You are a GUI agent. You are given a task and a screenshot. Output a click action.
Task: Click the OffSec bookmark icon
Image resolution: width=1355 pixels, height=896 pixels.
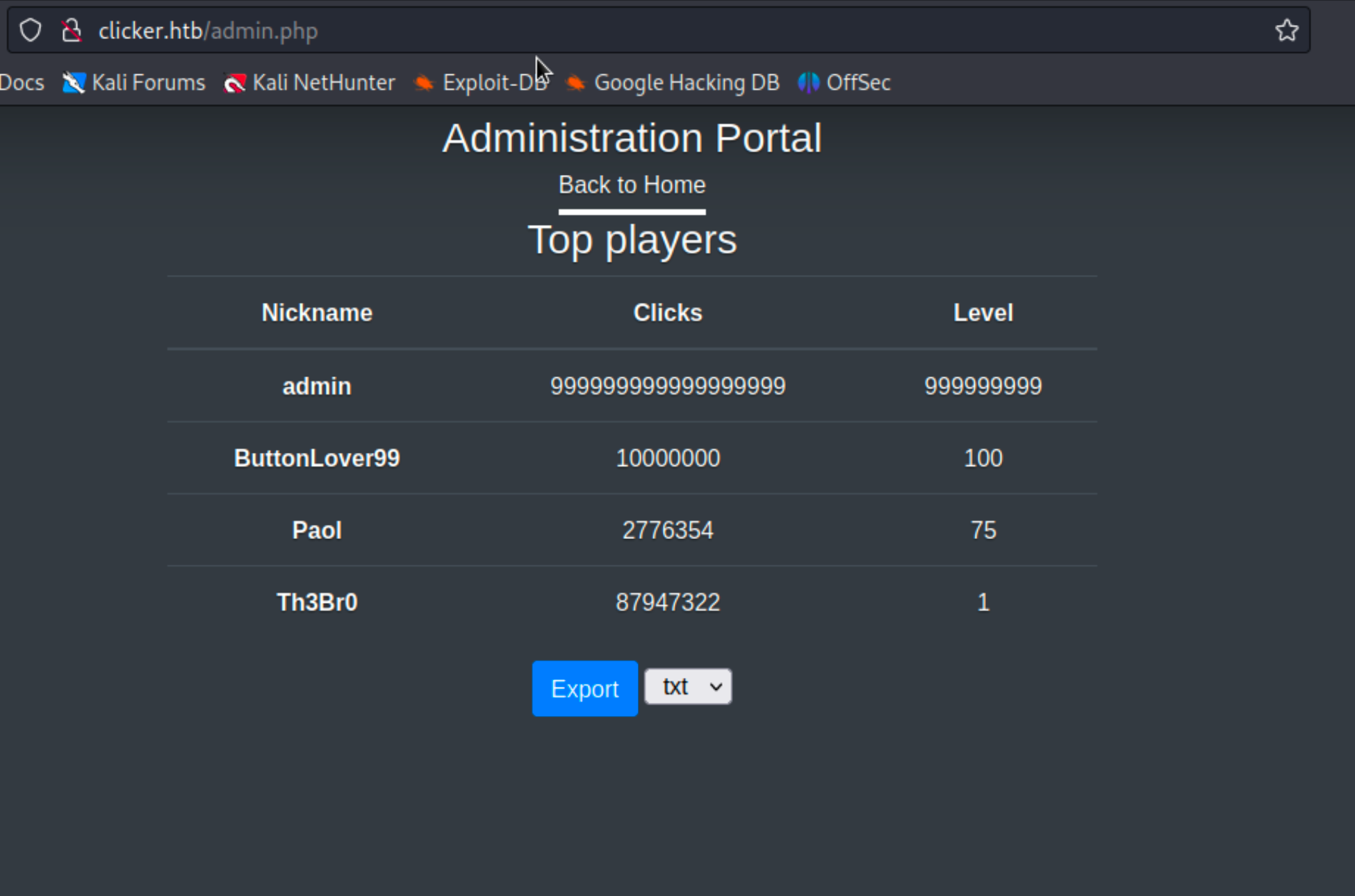click(x=808, y=83)
